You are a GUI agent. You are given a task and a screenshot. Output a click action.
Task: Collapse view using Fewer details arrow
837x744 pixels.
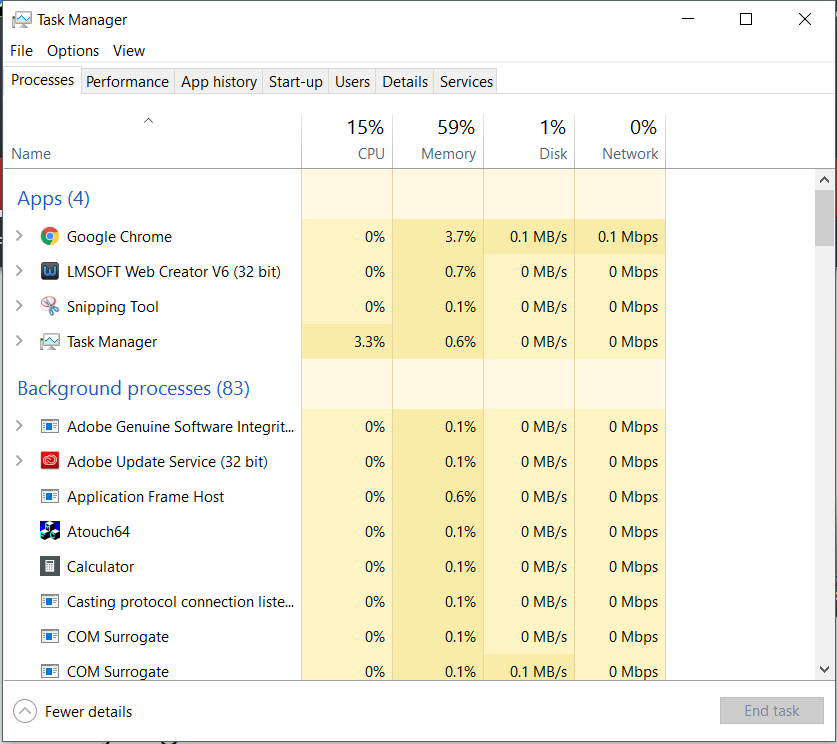(x=25, y=711)
